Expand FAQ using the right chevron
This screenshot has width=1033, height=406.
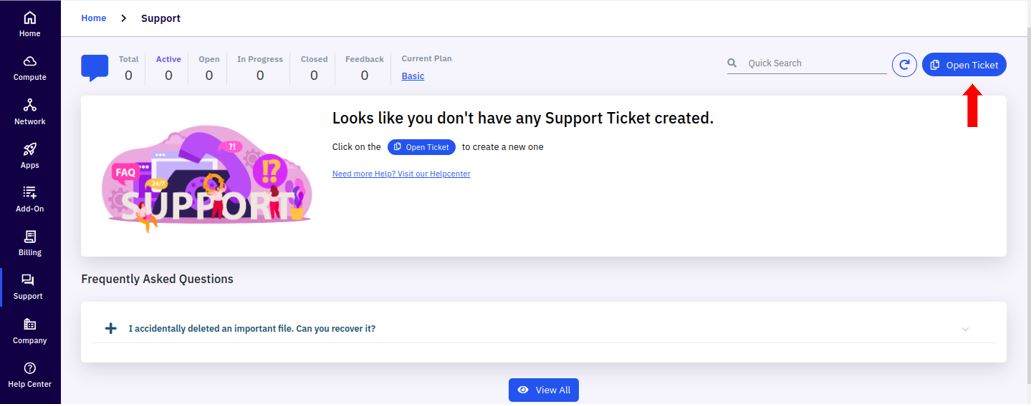pyautogui.click(x=965, y=329)
